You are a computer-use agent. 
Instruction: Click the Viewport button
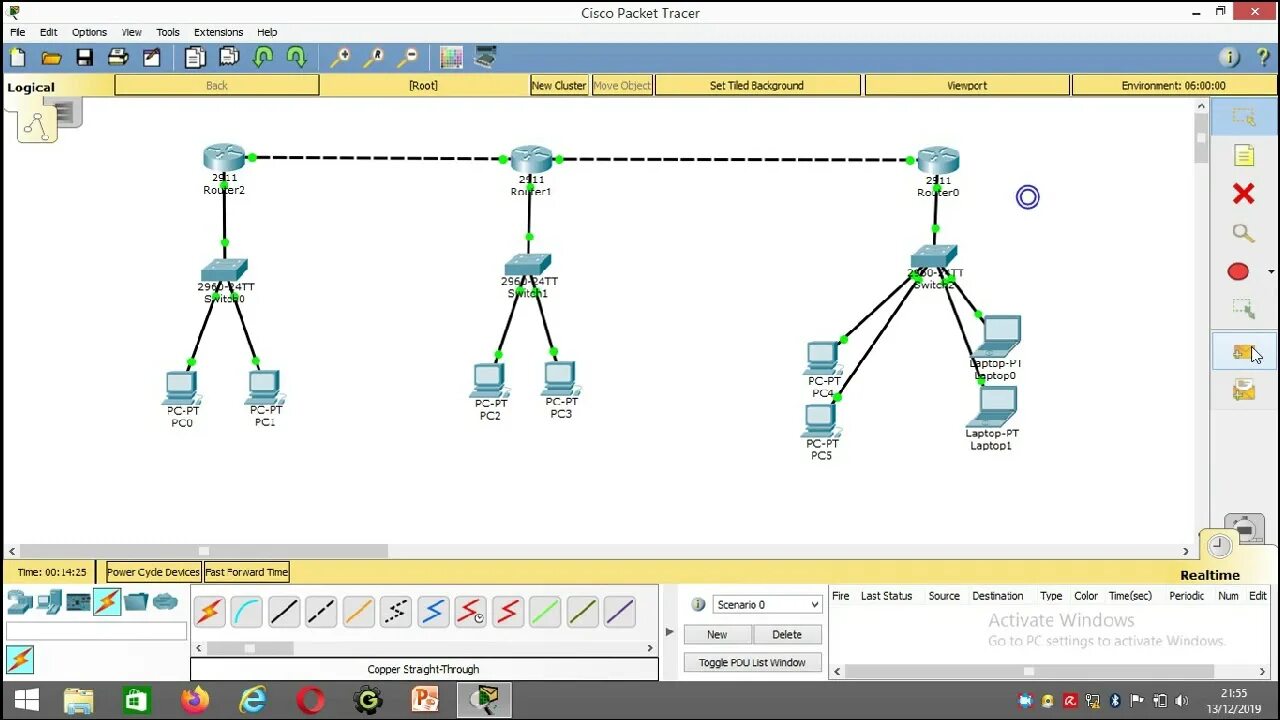[x=967, y=86]
